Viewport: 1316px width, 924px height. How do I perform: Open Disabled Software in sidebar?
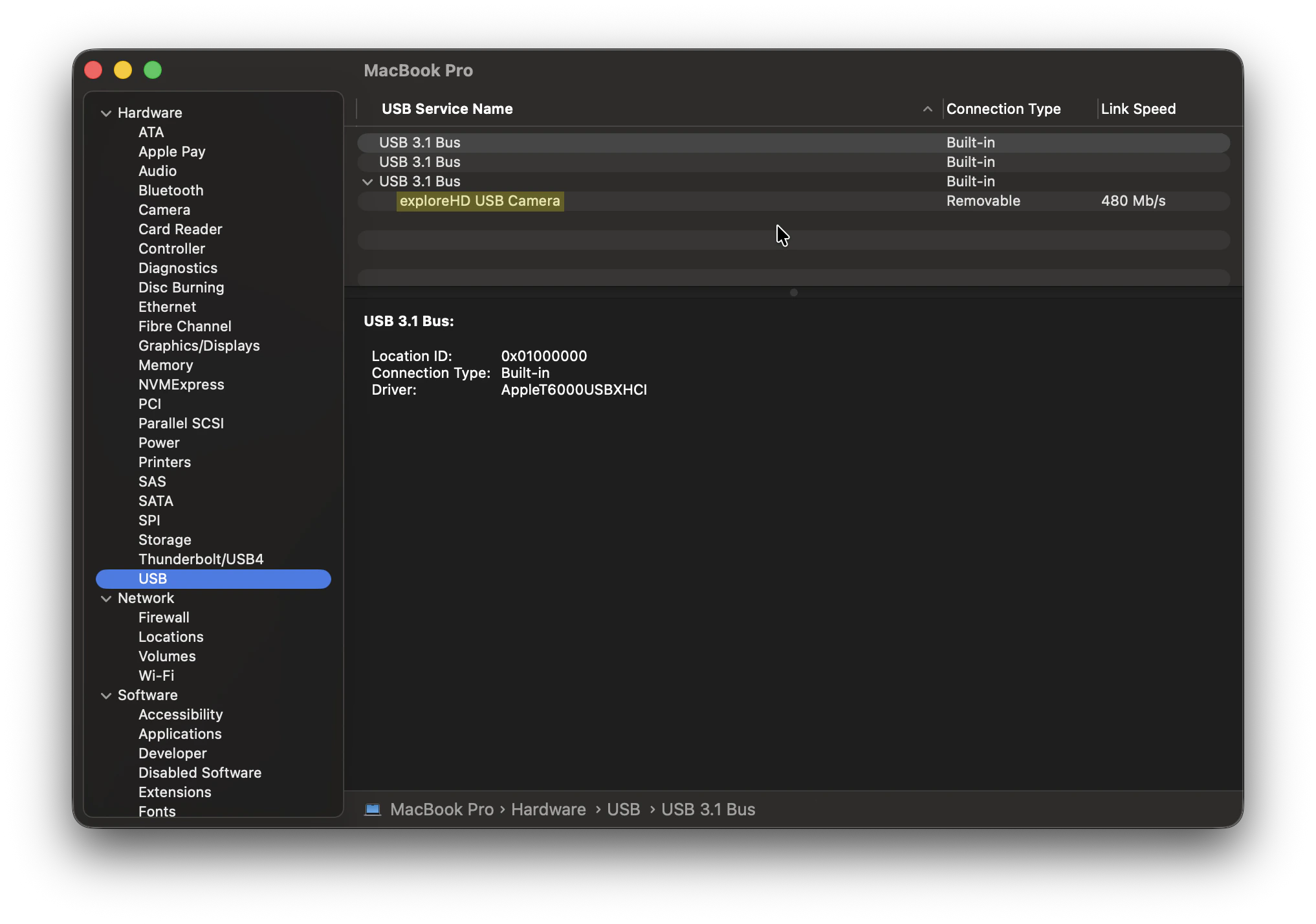[x=199, y=773]
